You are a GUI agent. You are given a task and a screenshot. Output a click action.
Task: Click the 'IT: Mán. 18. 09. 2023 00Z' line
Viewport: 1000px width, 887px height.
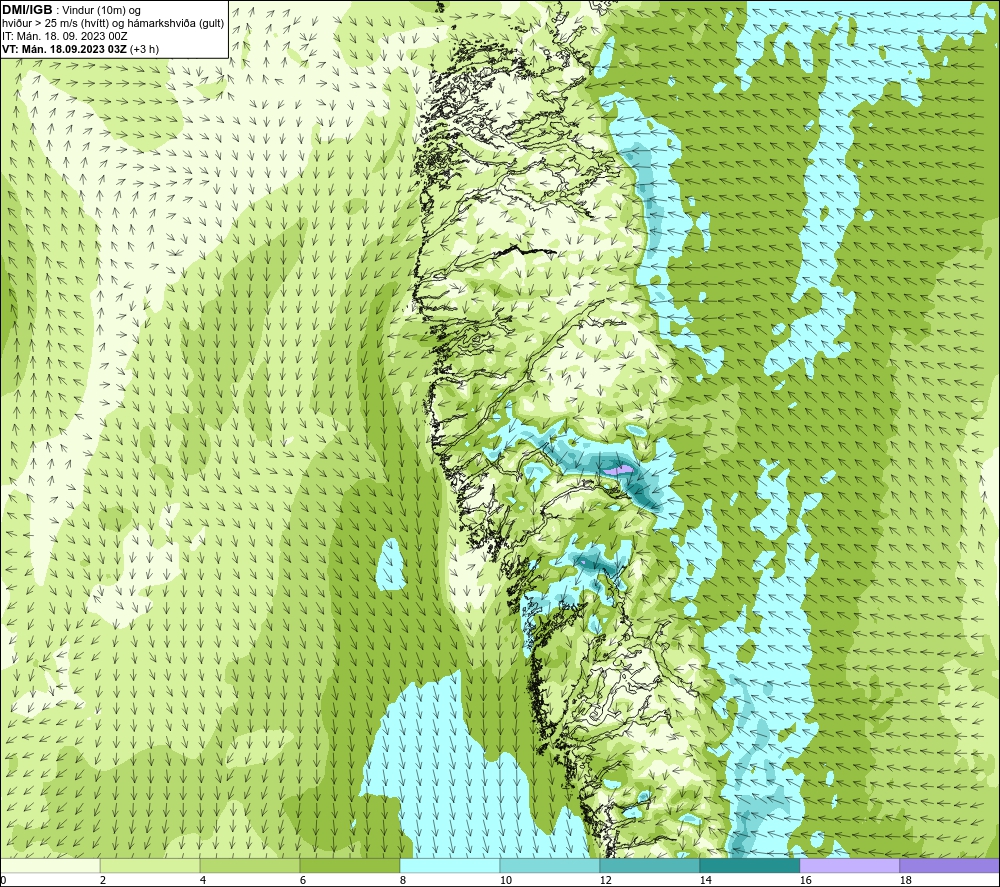tap(65, 36)
